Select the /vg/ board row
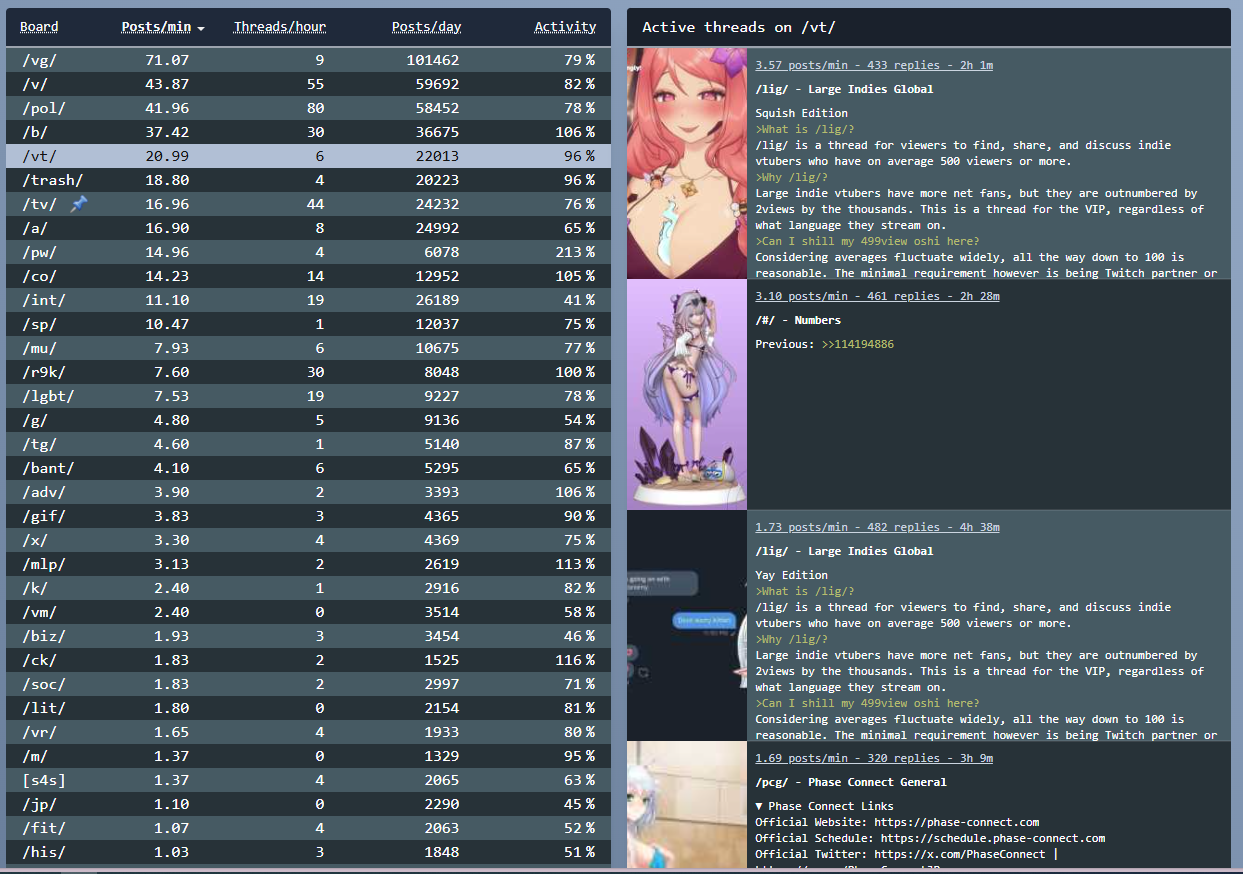The height and width of the screenshot is (874, 1243). click(308, 60)
